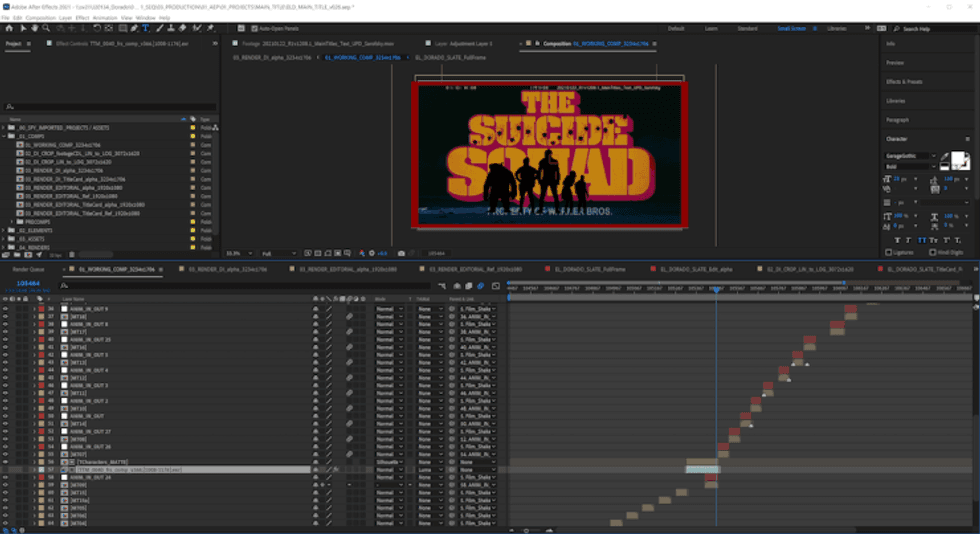The height and width of the screenshot is (534, 980).
Task: Hide layer 39 [MT17] eye toggle
Action: 5,332
